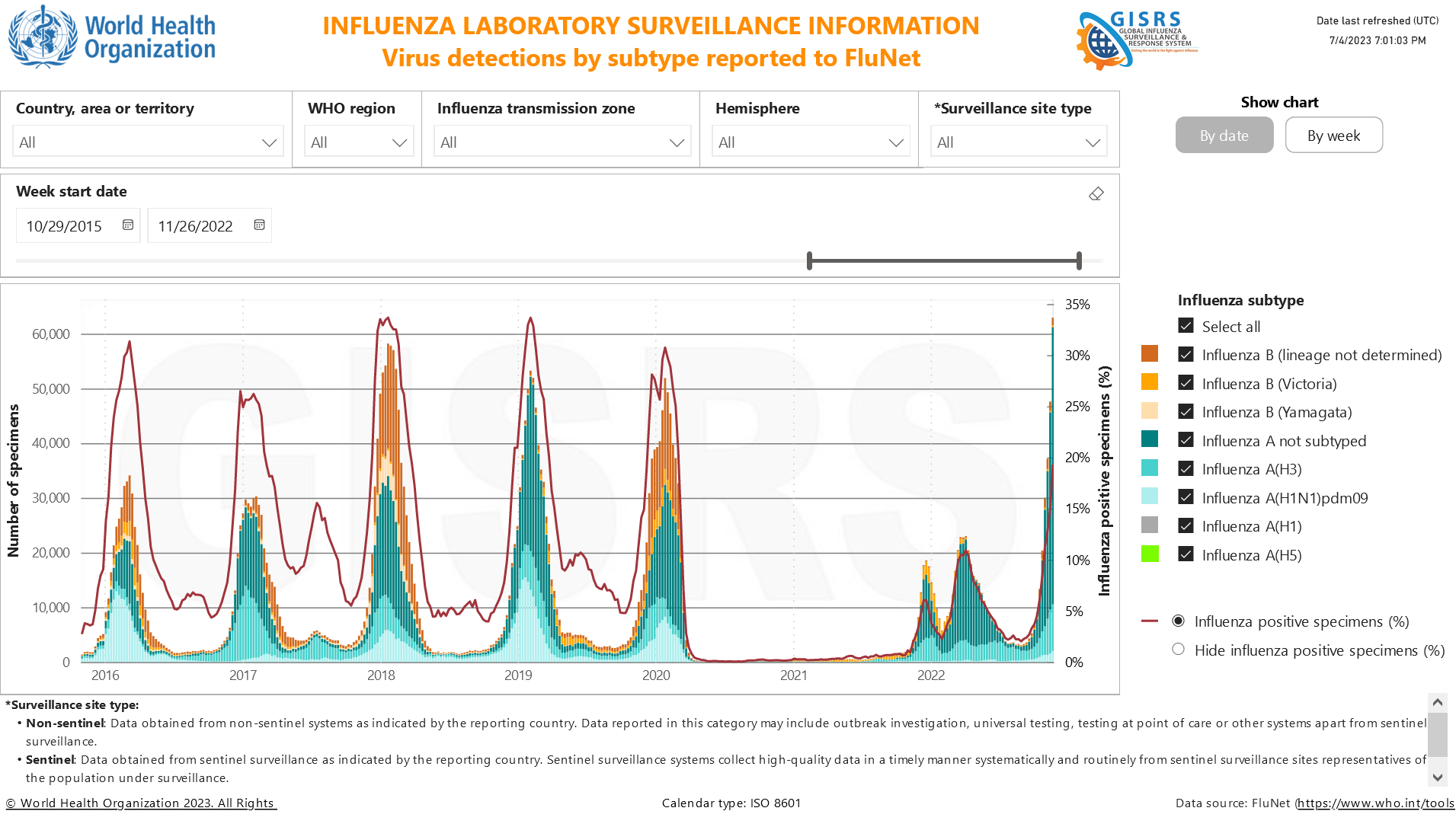Image resolution: width=1456 pixels, height=827 pixels.
Task: Expand Influenza transmission zone dropdown
Action: 562,142
